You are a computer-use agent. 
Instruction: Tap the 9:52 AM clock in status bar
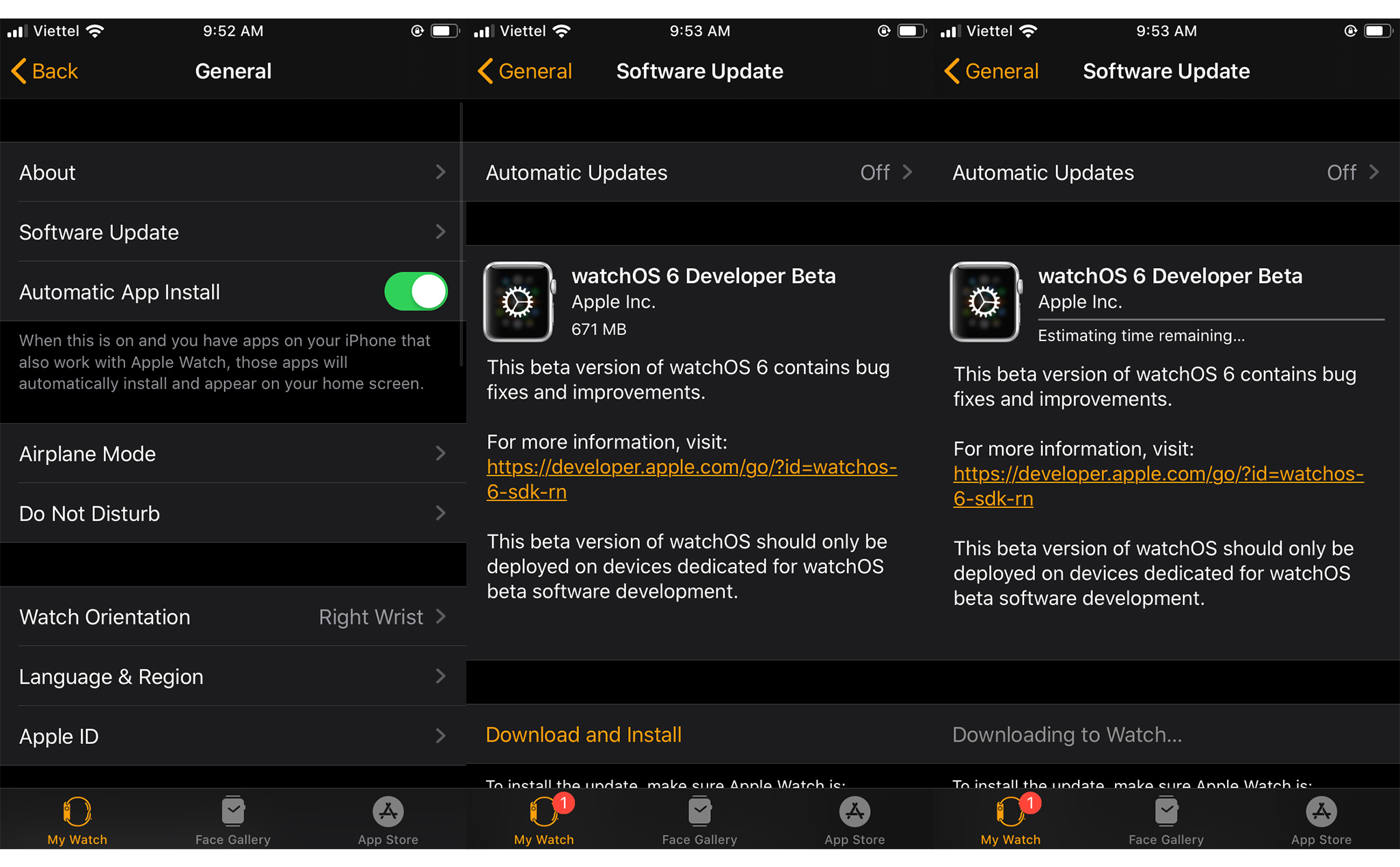click(233, 31)
